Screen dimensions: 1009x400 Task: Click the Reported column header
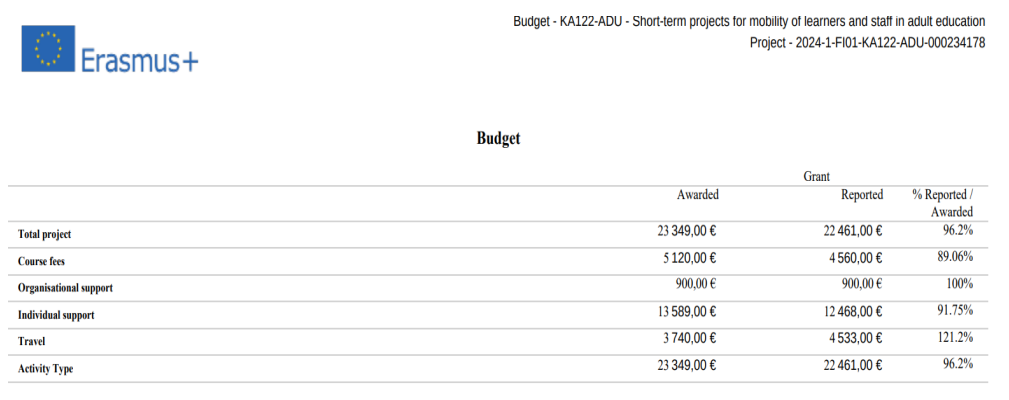[861, 195]
